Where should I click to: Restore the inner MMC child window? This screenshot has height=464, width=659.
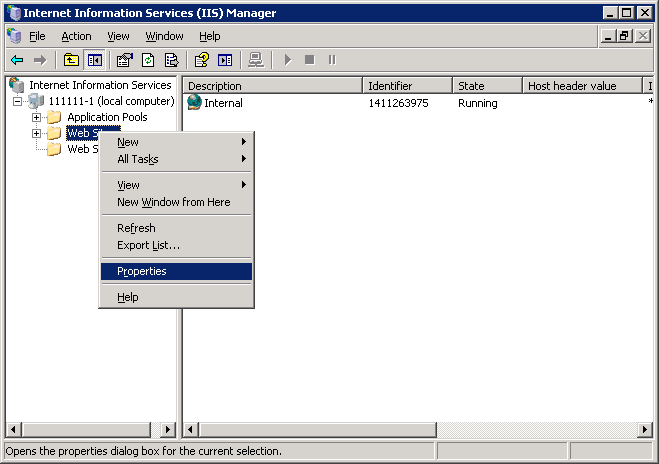(x=624, y=36)
